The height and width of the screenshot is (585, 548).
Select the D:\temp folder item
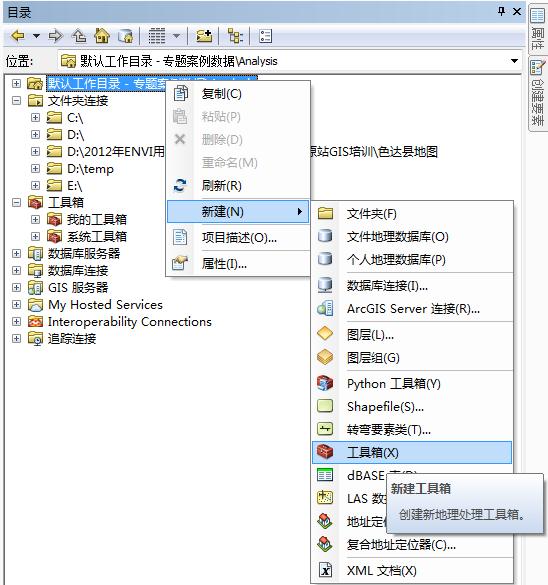pyautogui.click(x=90, y=169)
